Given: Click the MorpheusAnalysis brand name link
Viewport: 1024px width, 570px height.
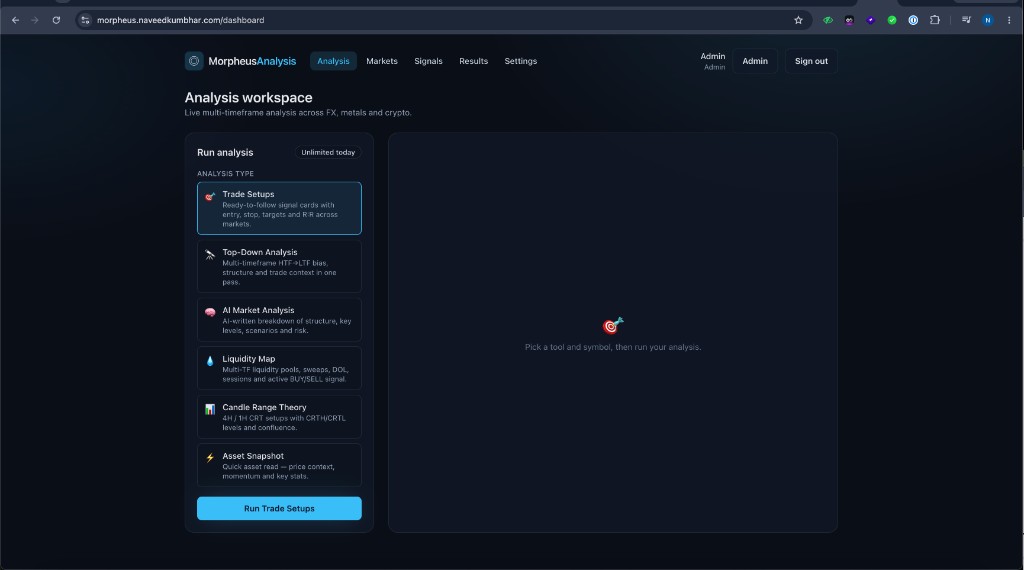Looking at the screenshot, I should point(252,61).
